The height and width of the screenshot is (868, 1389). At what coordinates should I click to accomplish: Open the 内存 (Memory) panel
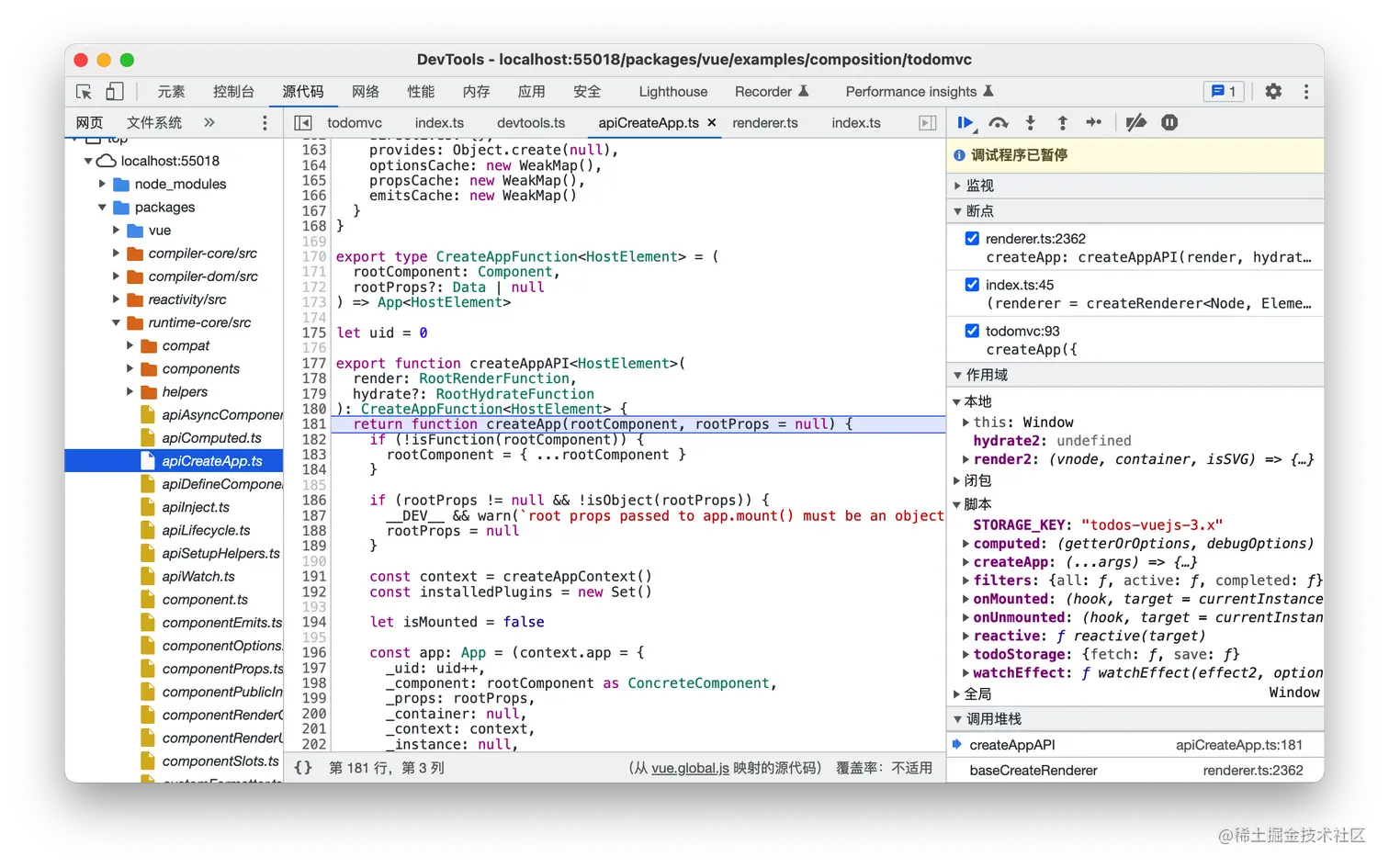476,92
